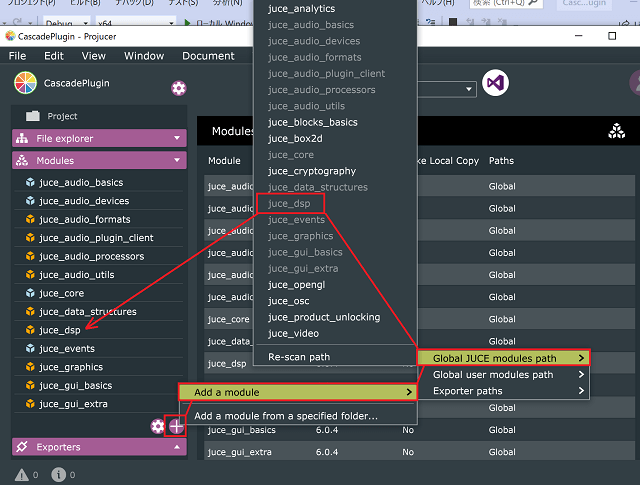Click the warnings triangle icon in status bar

(x=22, y=475)
